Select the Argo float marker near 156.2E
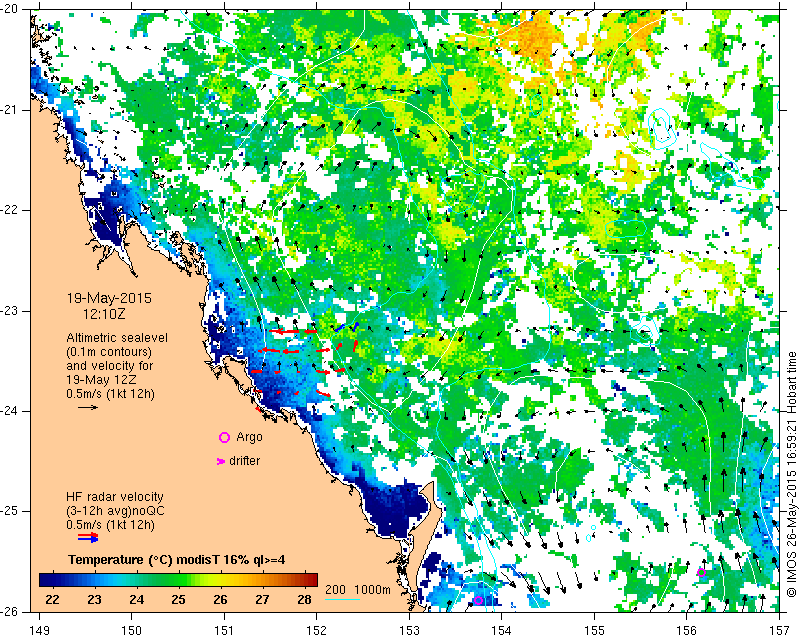 [x=701, y=573]
